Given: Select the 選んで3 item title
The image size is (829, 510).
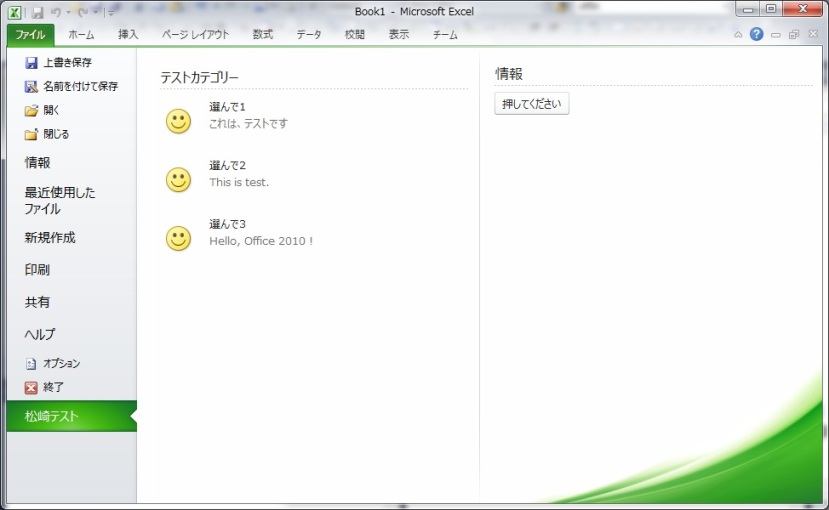Looking at the screenshot, I should [227, 224].
